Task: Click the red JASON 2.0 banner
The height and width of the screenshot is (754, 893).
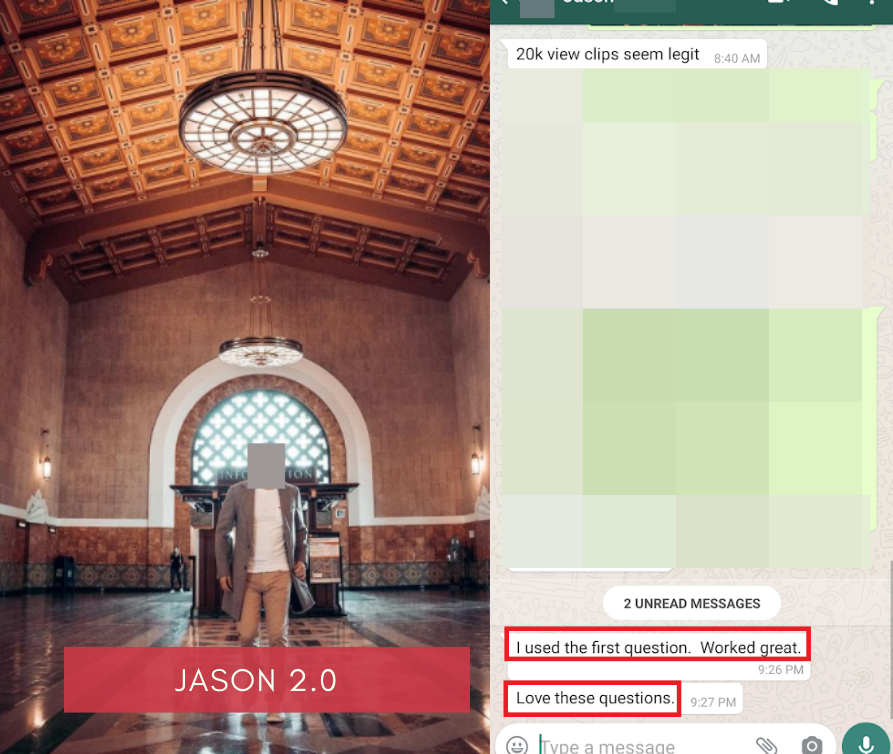Action: point(267,680)
